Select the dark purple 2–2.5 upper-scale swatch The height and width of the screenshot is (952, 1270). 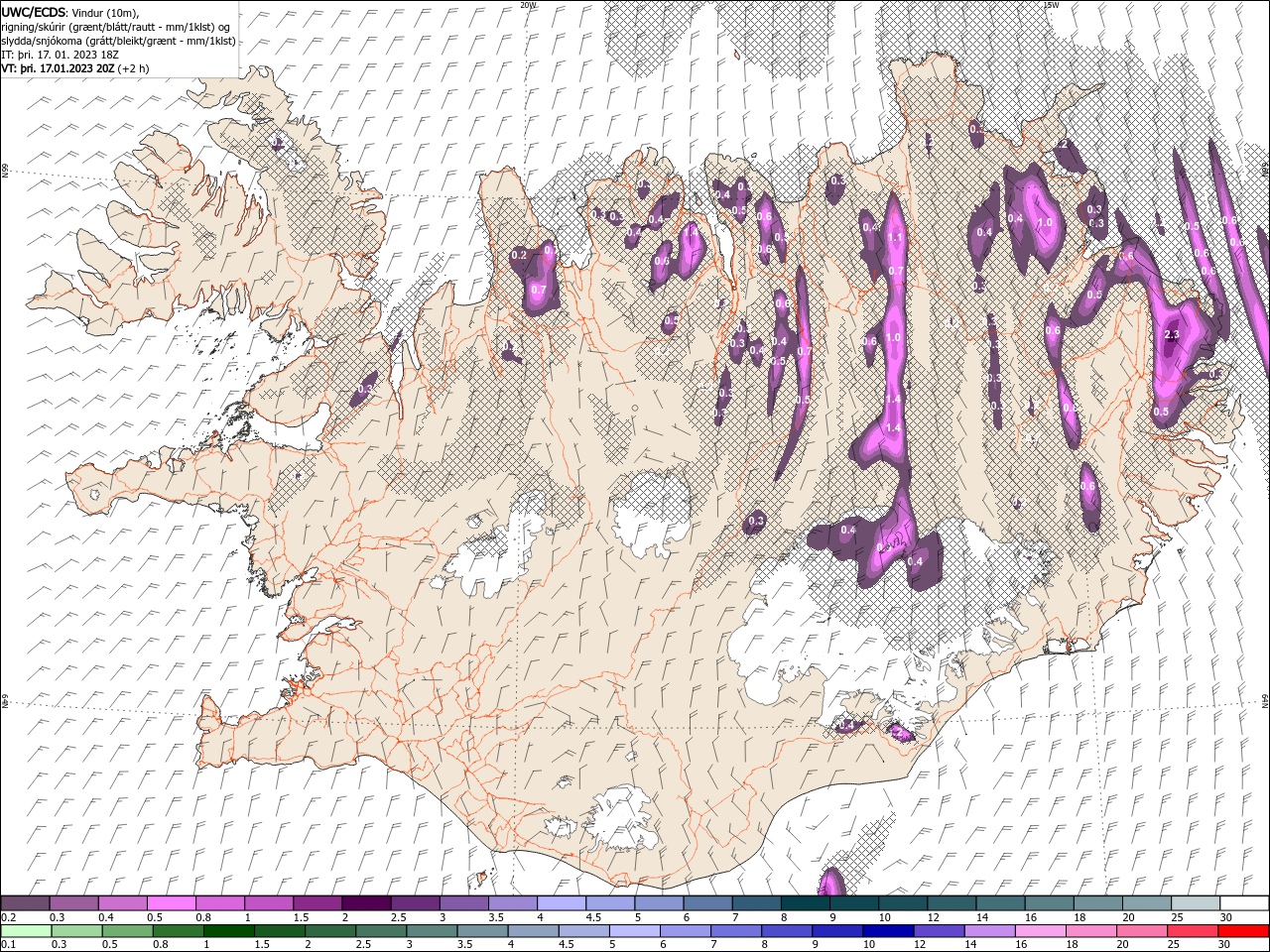click(x=366, y=903)
